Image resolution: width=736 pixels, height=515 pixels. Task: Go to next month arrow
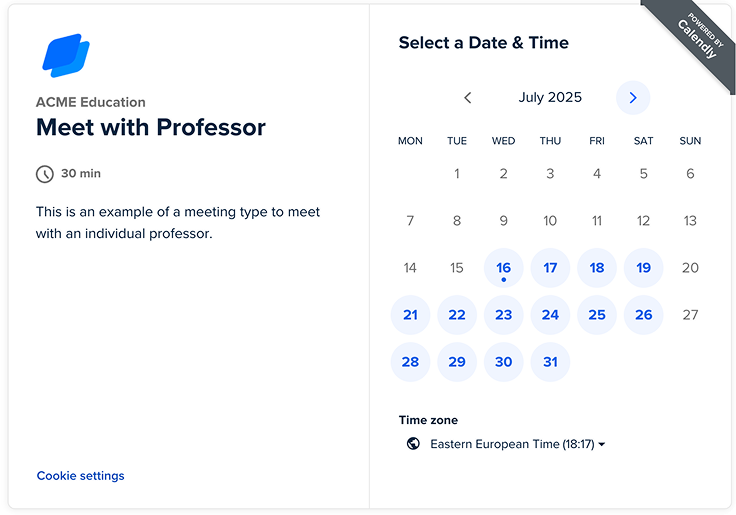(x=632, y=98)
